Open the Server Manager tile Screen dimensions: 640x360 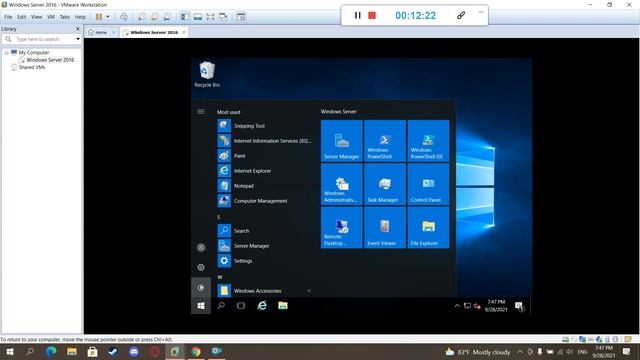pos(342,141)
